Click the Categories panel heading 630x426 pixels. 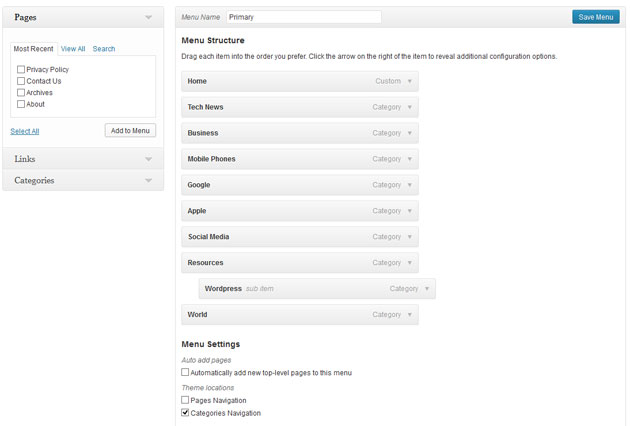[34, 180]
